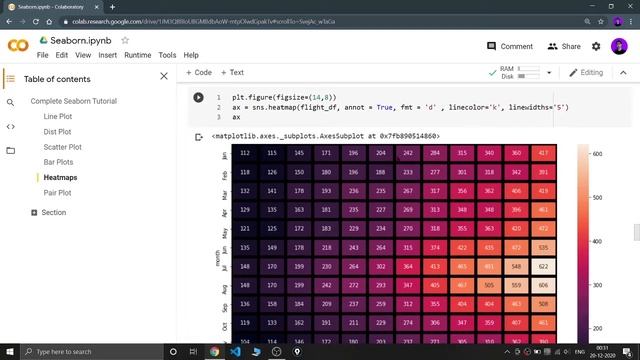The width and height of the screenshot is (640, 360).
Task: Close the Seaborn.ipynb browser tab
Action: [x=96, y=7]
